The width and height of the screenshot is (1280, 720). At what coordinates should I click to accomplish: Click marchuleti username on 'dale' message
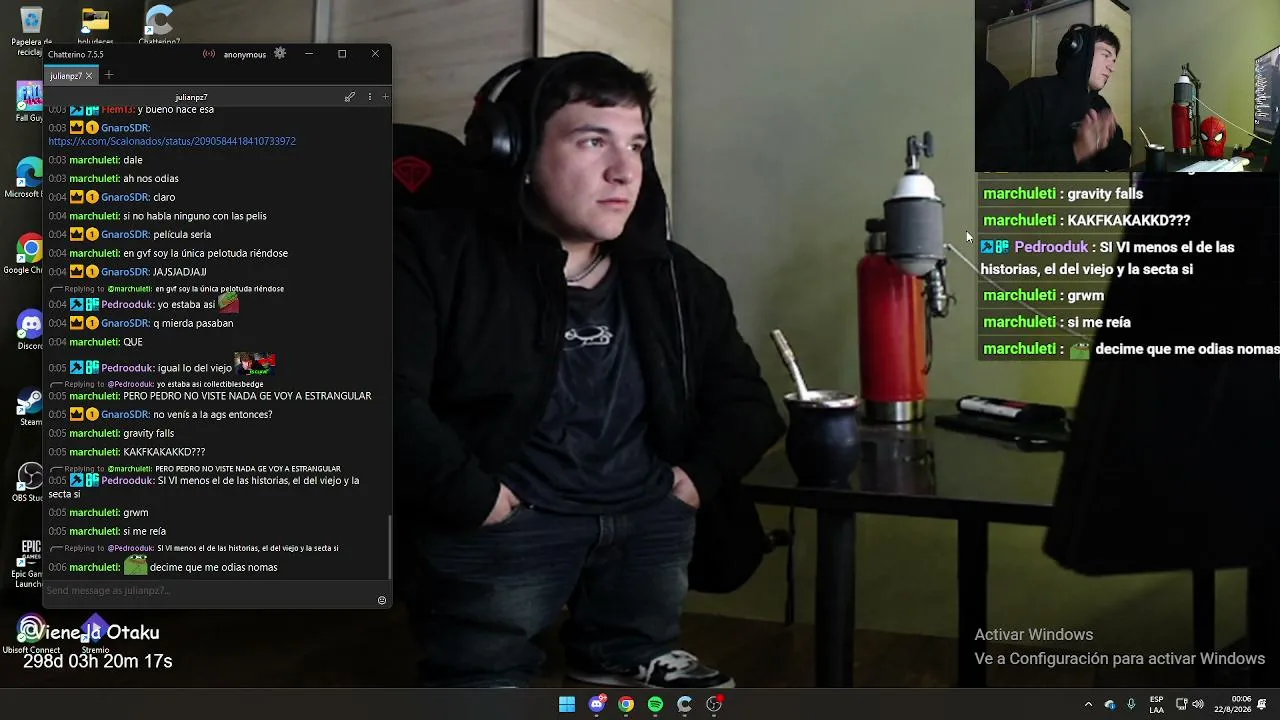coord(94,160)
